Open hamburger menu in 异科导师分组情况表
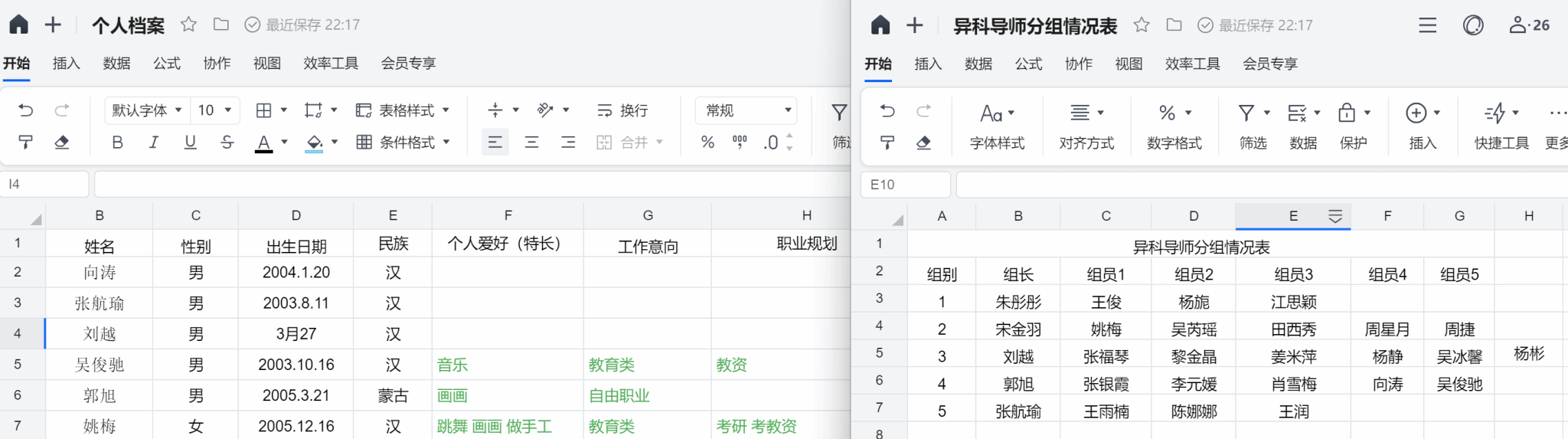 click(1427, 25)
